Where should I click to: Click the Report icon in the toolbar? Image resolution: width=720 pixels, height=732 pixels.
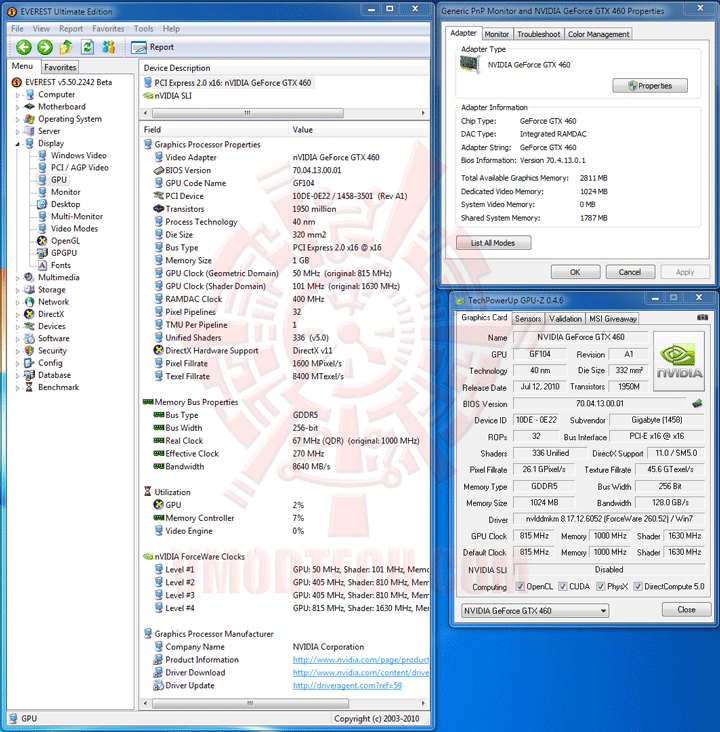[139, 47]
